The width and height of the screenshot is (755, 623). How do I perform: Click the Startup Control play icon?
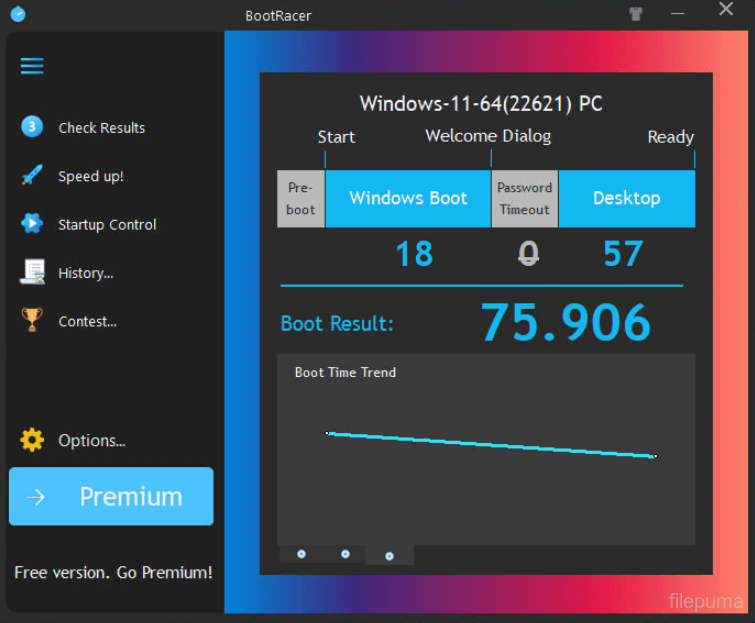coord(32,224)
